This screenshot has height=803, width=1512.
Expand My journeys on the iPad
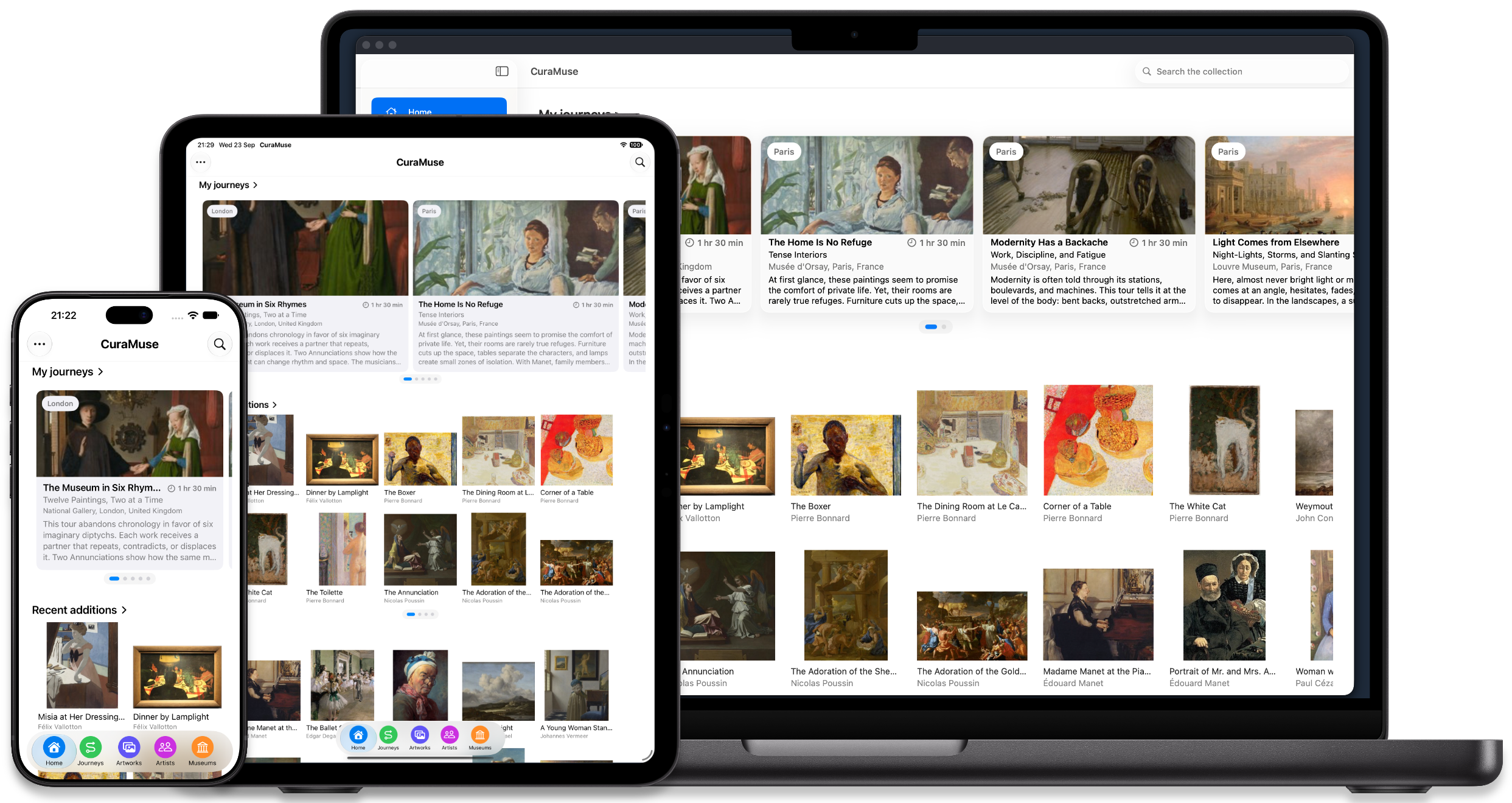click(228, 184)
